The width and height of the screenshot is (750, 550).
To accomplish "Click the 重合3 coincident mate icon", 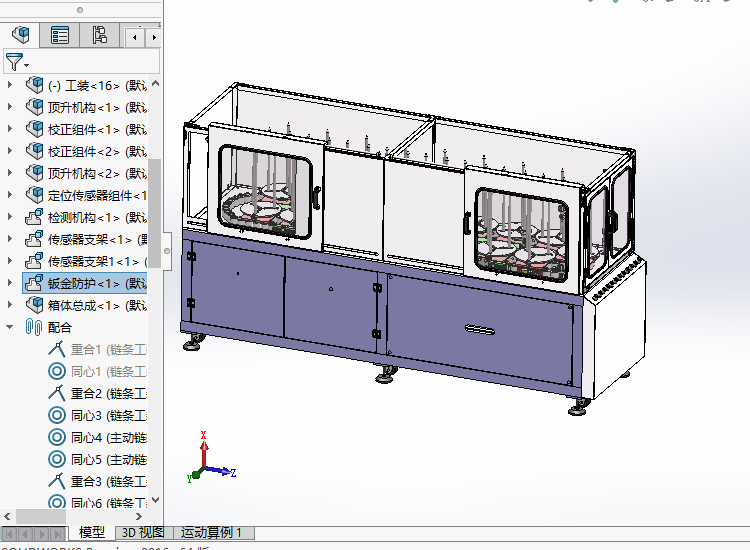I will (57, 481).
